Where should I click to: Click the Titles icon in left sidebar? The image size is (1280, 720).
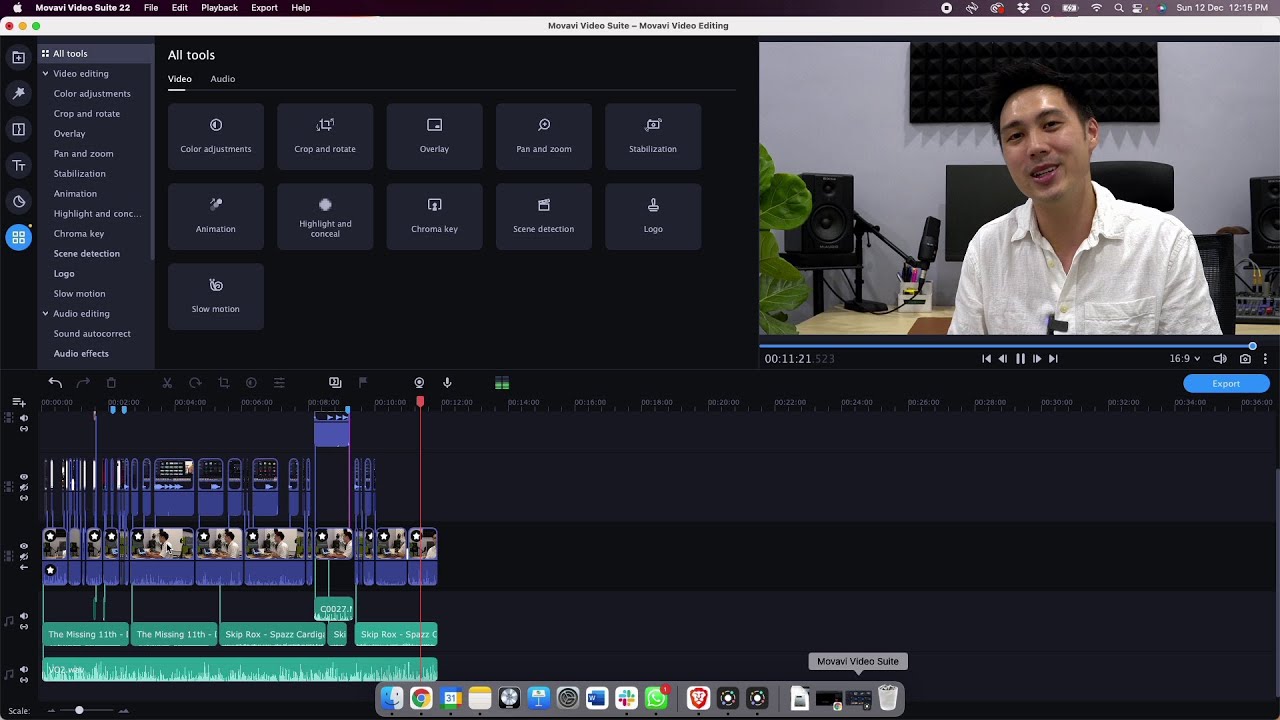point(18,165)
